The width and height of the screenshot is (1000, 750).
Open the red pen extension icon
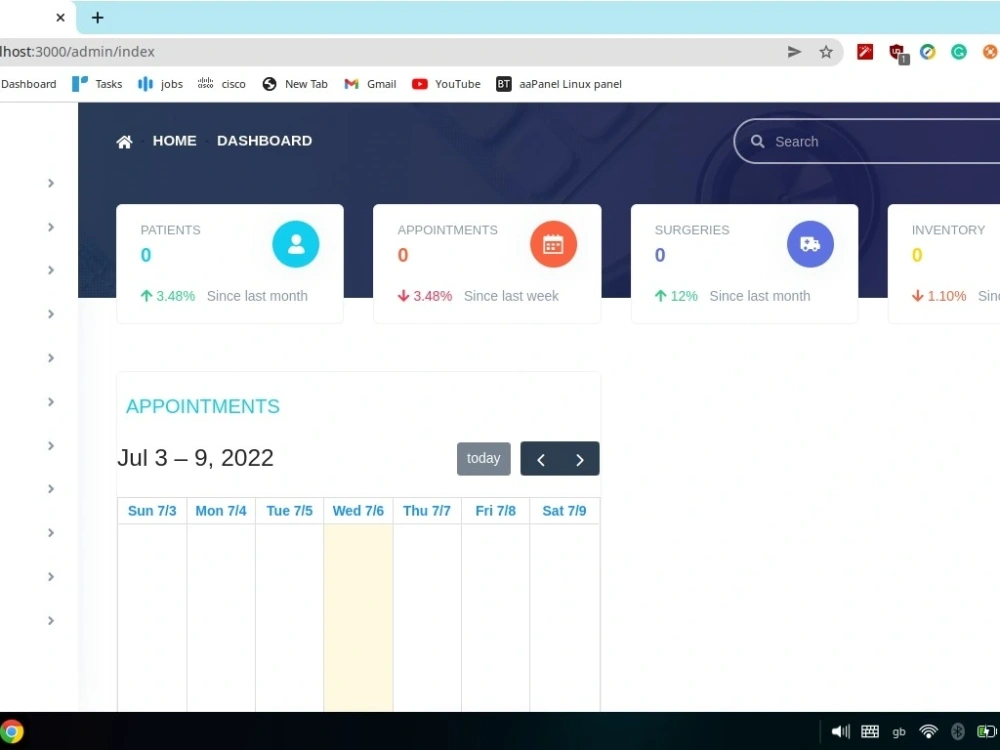[865, 52]
